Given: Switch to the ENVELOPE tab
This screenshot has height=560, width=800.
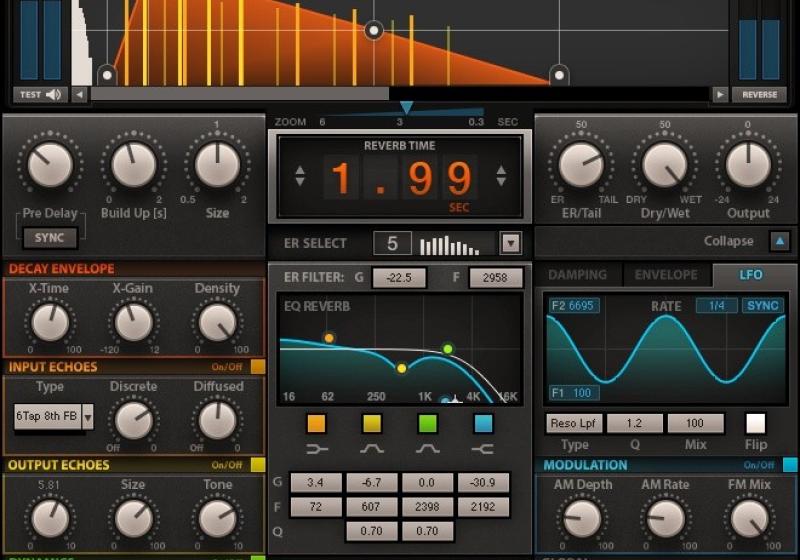Looking at the screenshot, I should coord(666,275).
